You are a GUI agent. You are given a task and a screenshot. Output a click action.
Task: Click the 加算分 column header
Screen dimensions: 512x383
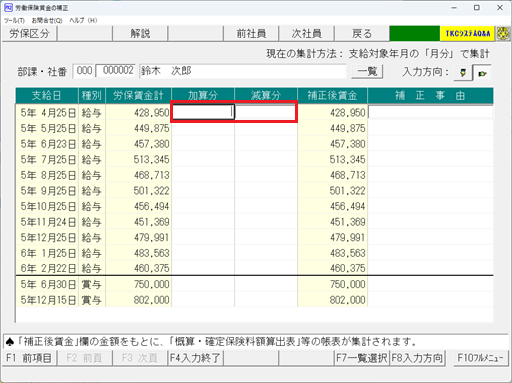tap(203, 96)
